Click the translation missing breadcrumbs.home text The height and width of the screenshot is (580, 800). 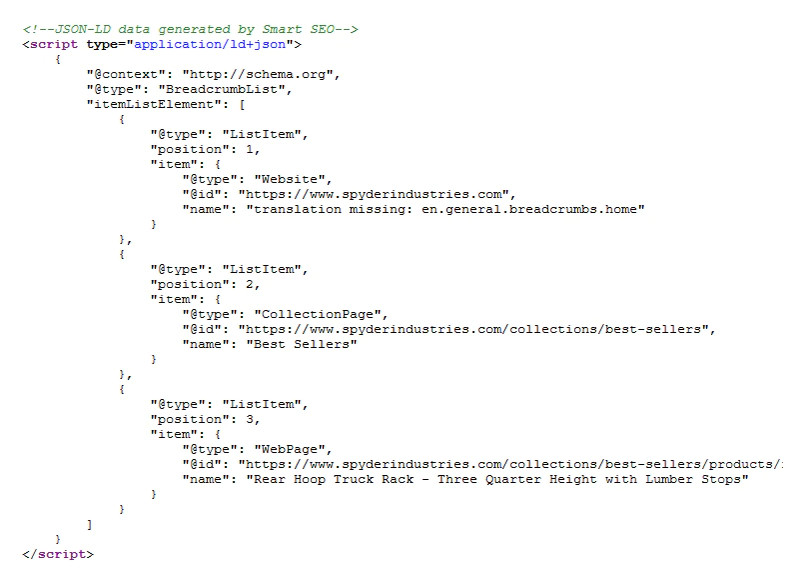click(445, 209)
